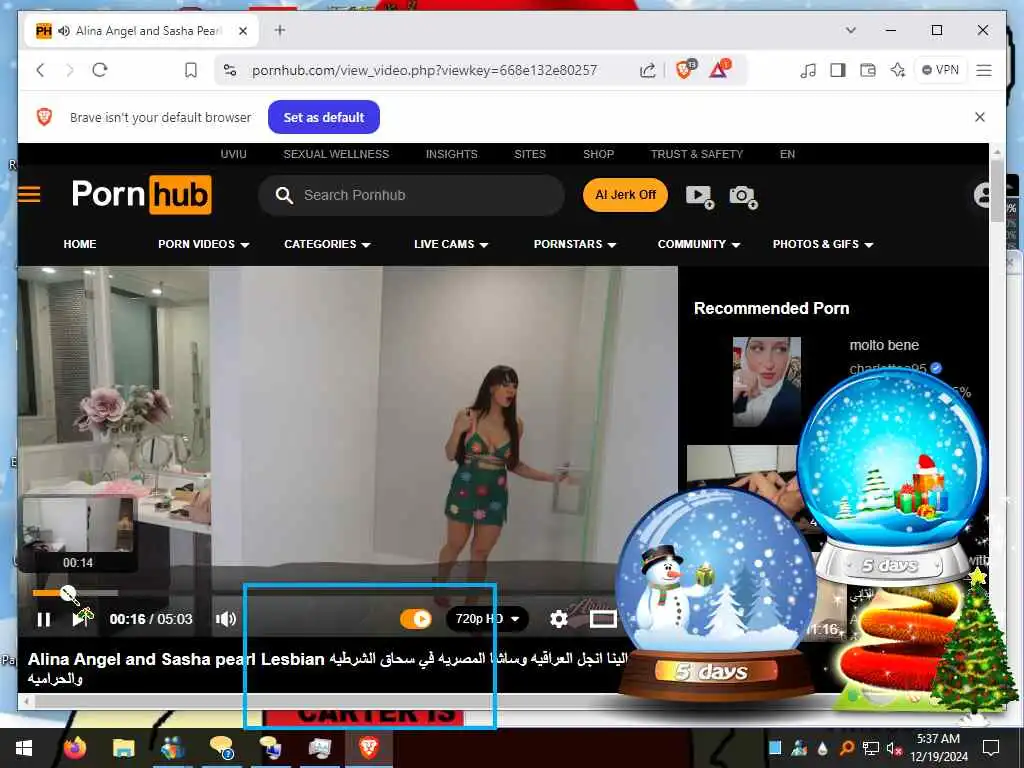Open video player settings gear
The image size is (1024, 768).
coord(558,618)
